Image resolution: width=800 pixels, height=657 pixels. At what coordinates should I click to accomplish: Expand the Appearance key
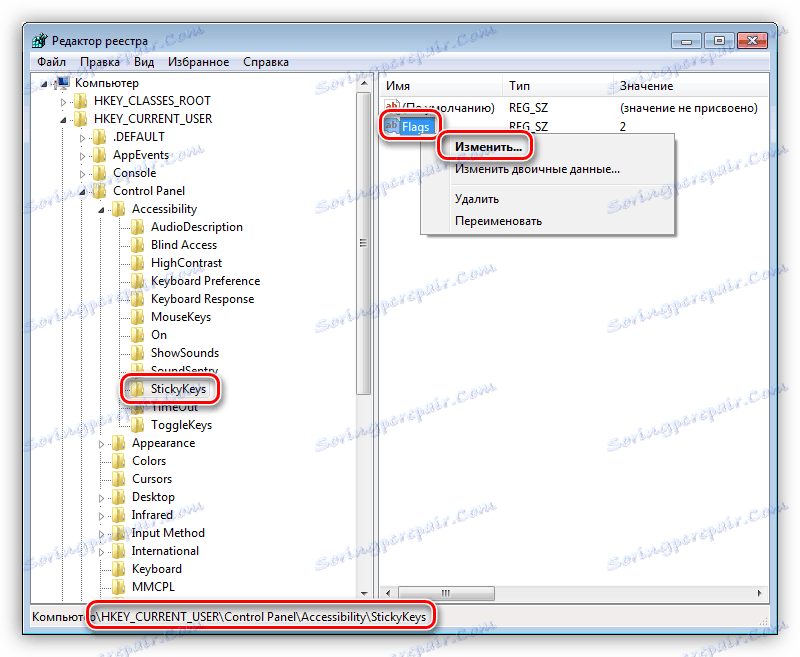tap(101, 444)
